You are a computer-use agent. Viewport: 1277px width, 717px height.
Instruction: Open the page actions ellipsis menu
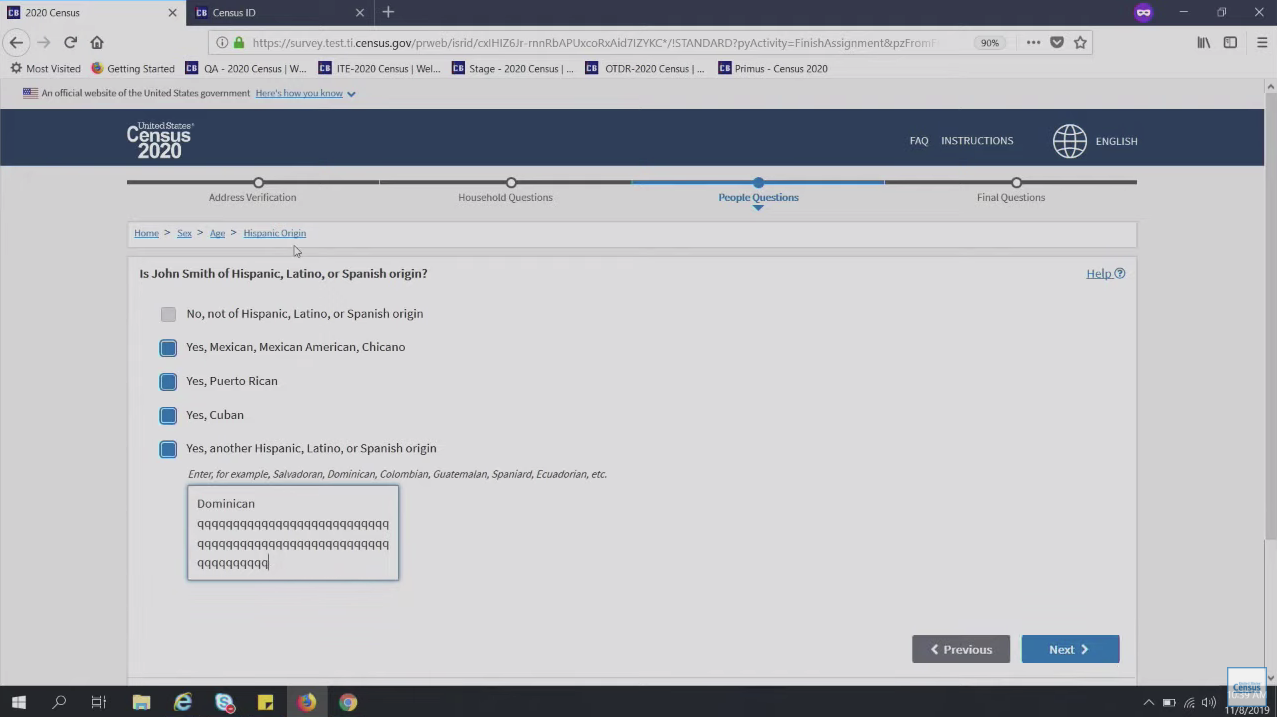[x=1033, y=43]
